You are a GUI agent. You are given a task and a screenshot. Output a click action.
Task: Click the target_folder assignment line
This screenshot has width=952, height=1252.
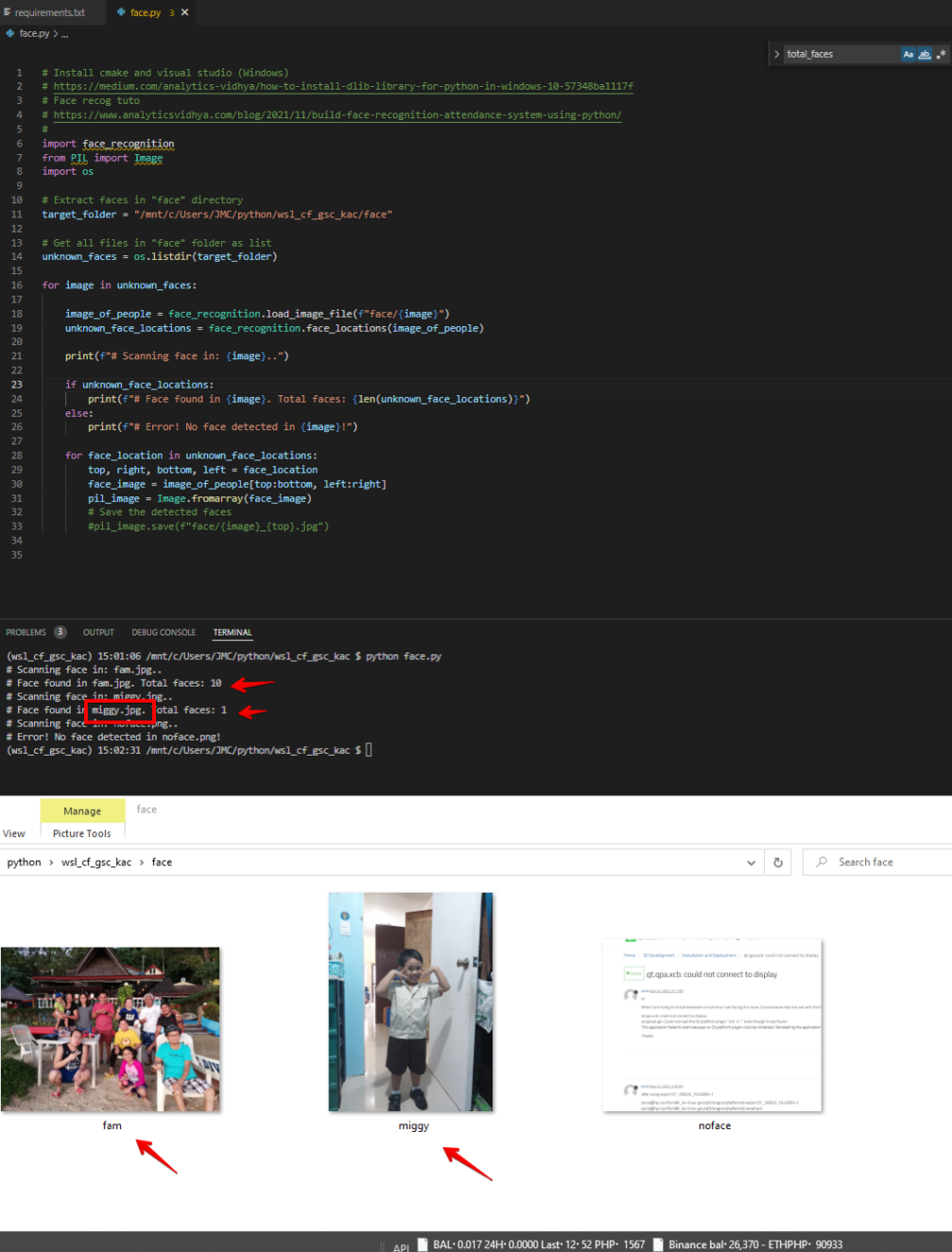pyautogui.click(x=216, y=215)
